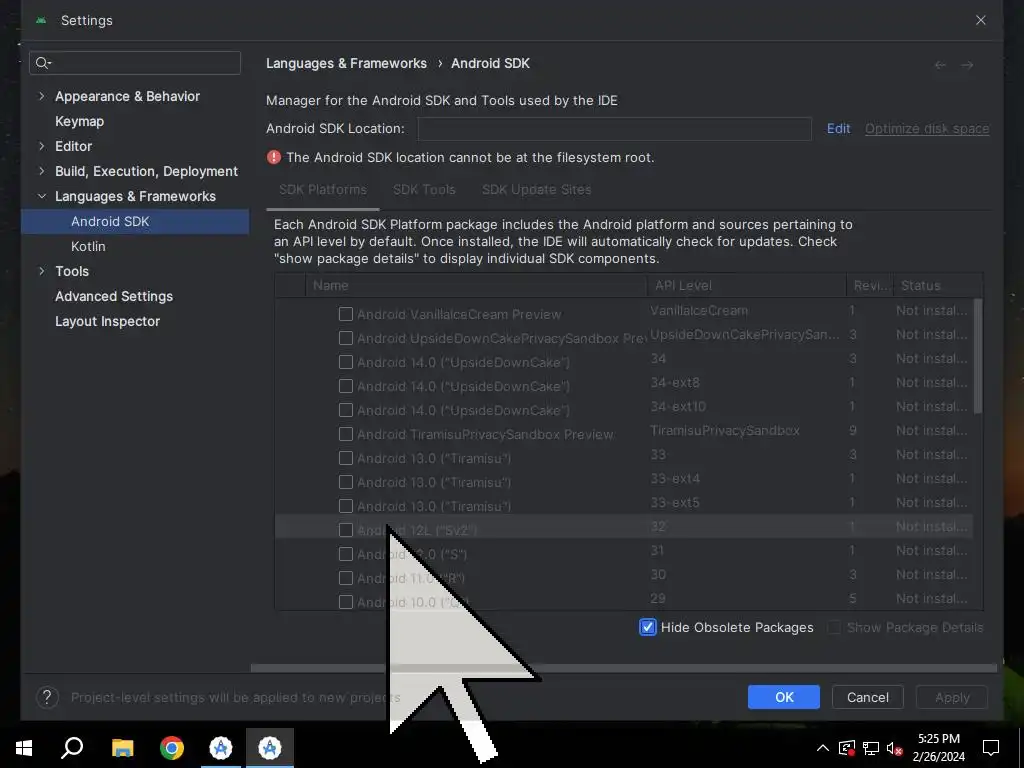Viewport: 1024px width, 768px height.
Task: Open Keymap settings page
Action: coord(80,121)
